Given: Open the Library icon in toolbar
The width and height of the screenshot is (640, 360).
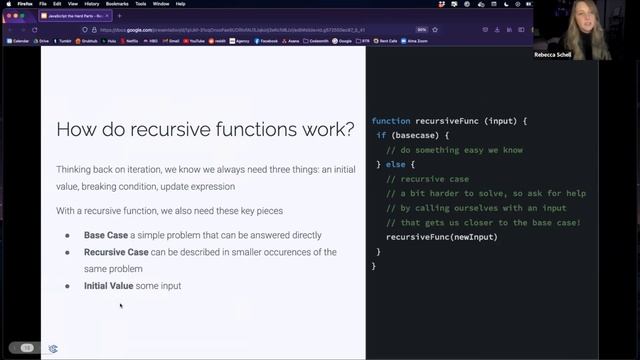Looking at the screenshot, I should click(509, 30).
